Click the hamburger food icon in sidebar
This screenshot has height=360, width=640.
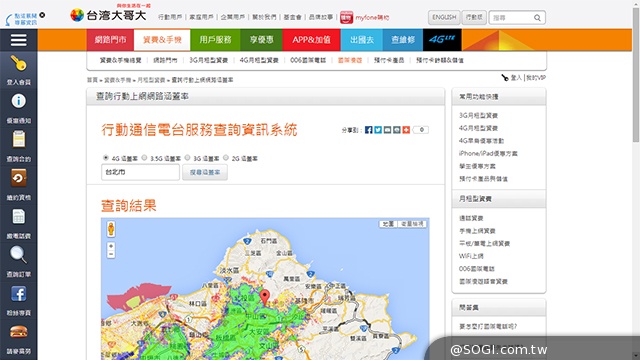point(18,332)
